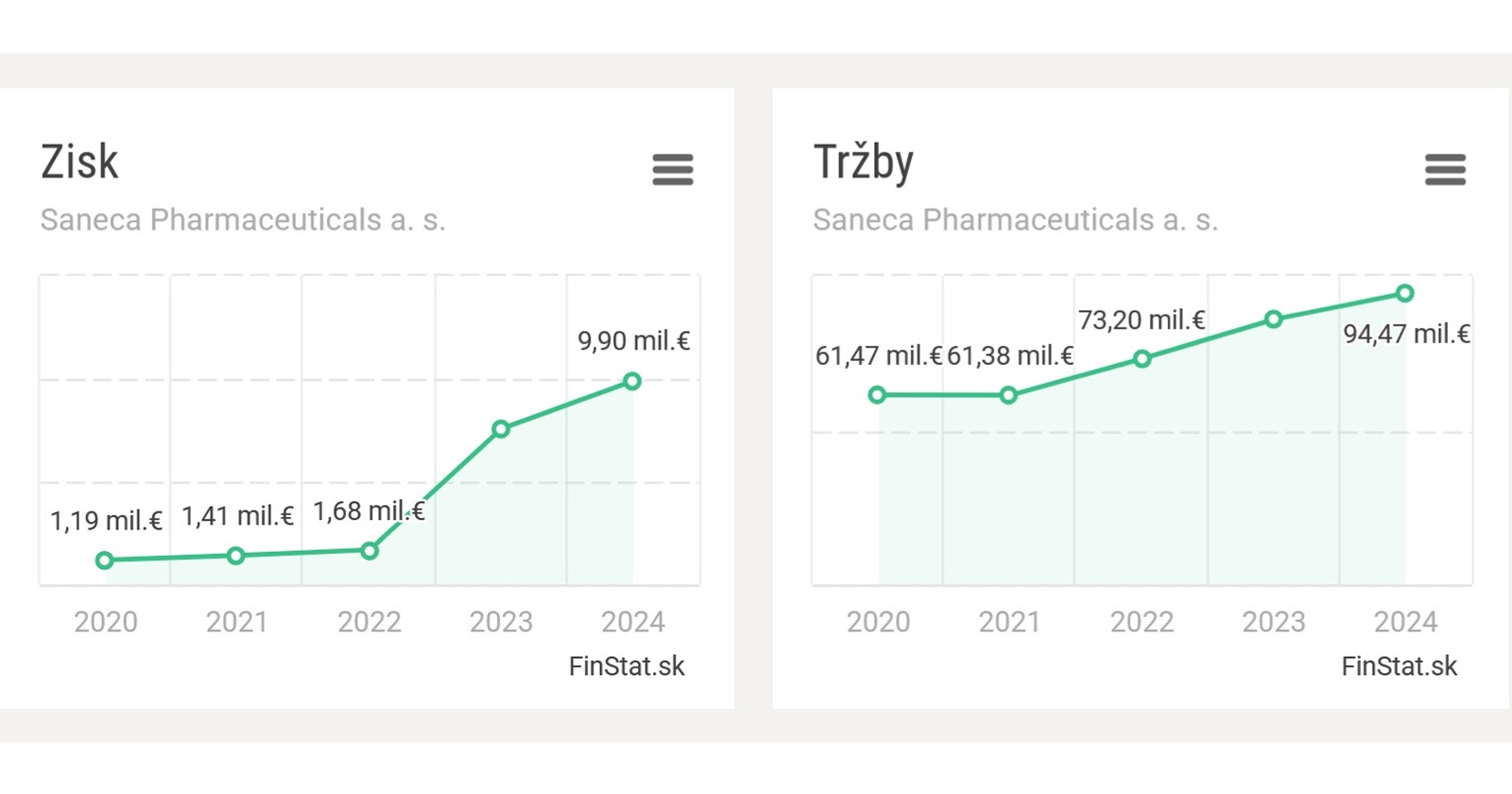Image resolution: width=1512 pixels, height=794 pixels.
Task: Click the 61,47 mil.€ label in Tržby chart
Action: click(878, 356)
